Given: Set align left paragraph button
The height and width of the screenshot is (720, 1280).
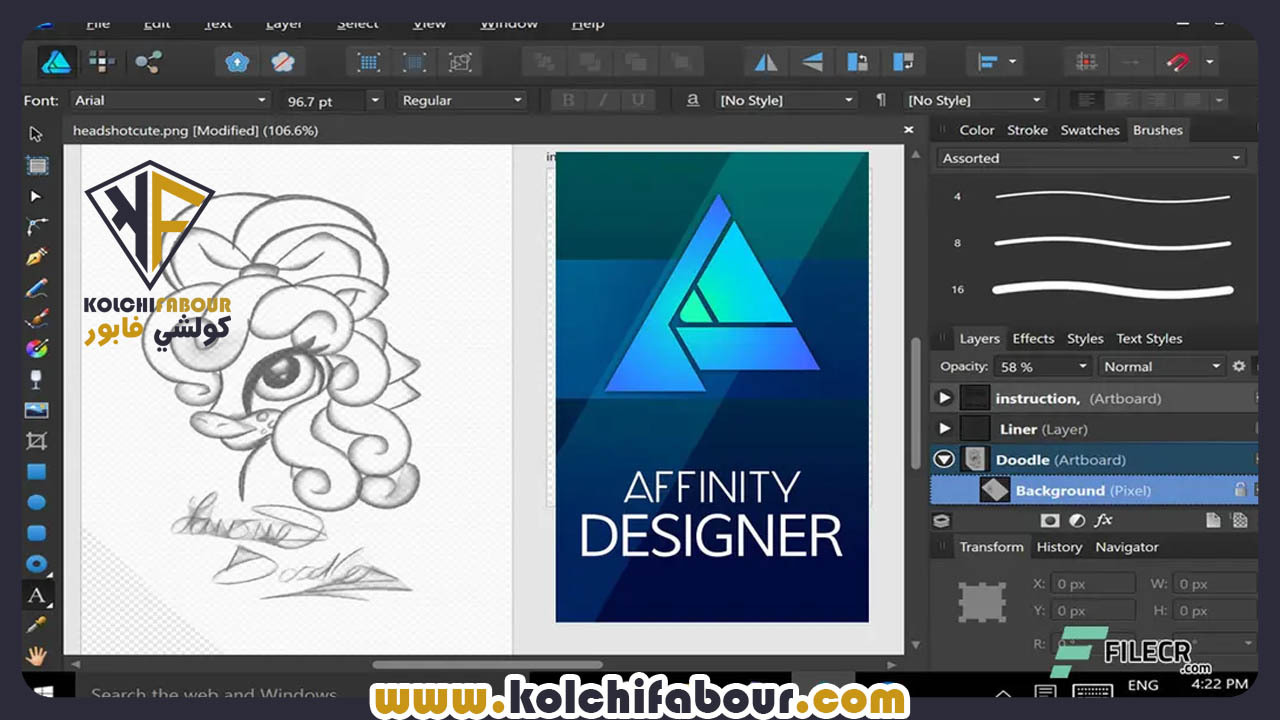Looking at the screenshot, I should tap(1086, 100).
